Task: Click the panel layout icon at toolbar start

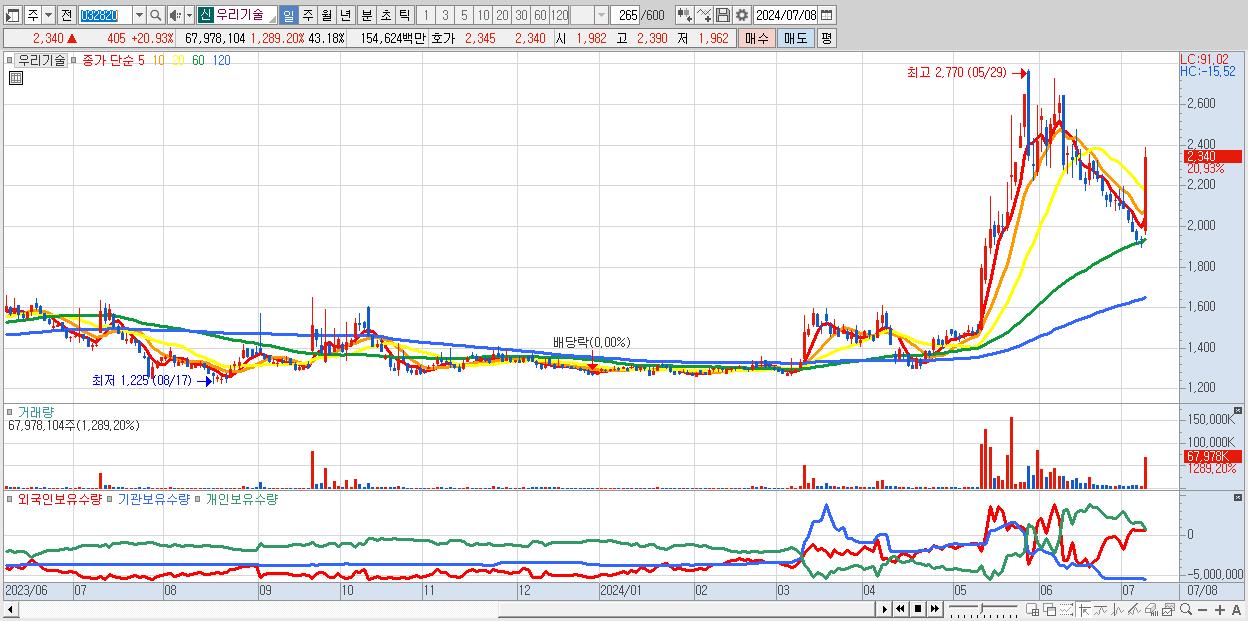Action: [11, 15]
